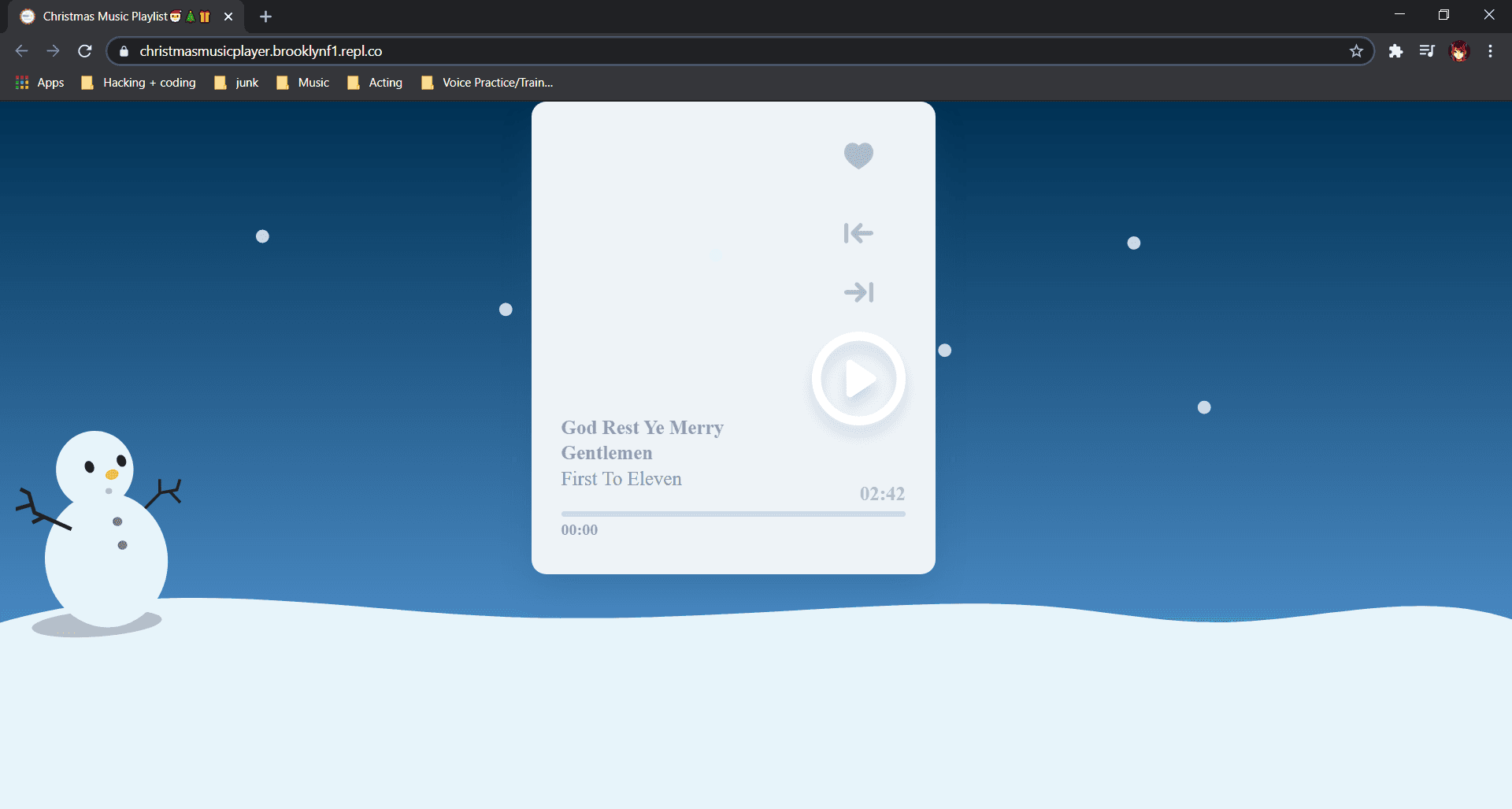Skip to the previous track

point(858,233)
